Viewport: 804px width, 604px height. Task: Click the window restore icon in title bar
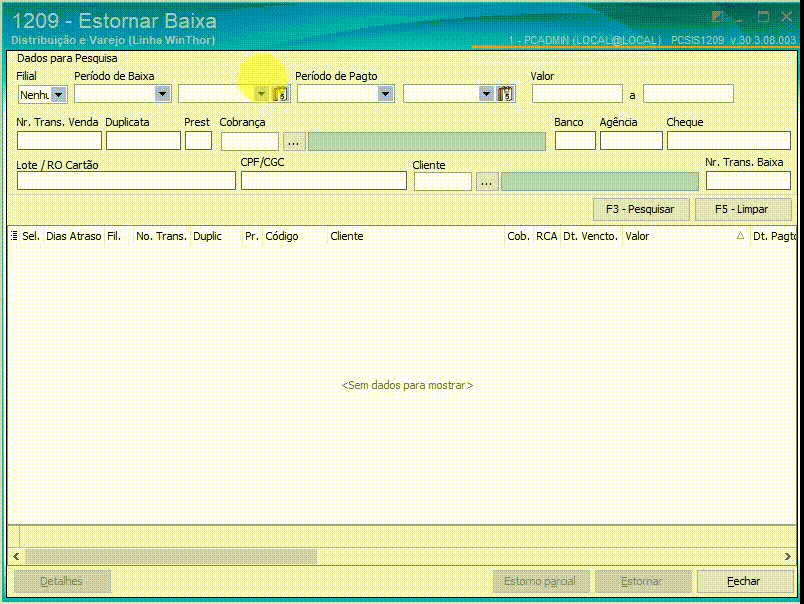pyautogui.click(x=717, y=17)
